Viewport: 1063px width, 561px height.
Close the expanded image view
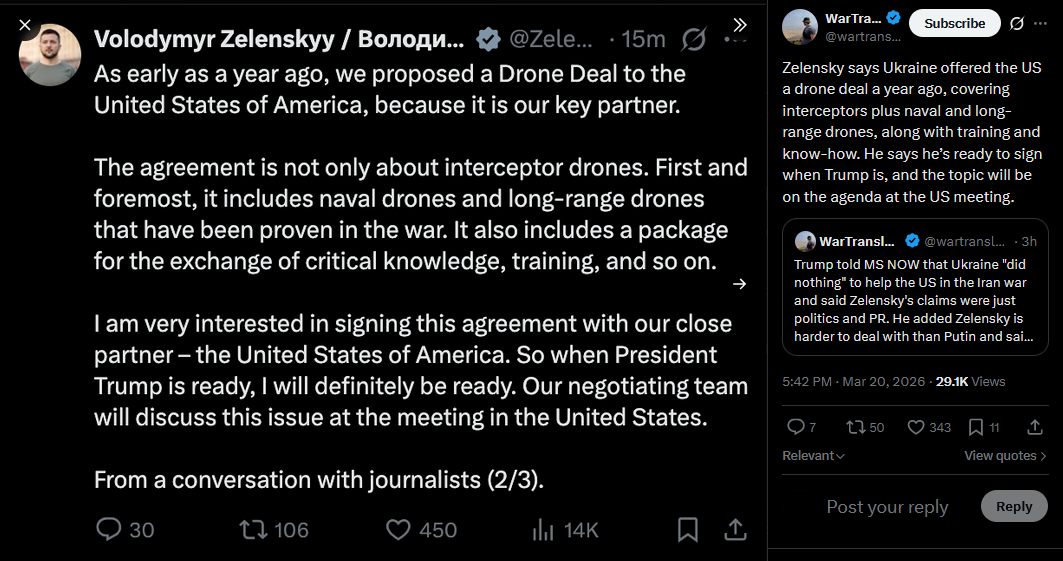tap(26, 25)
